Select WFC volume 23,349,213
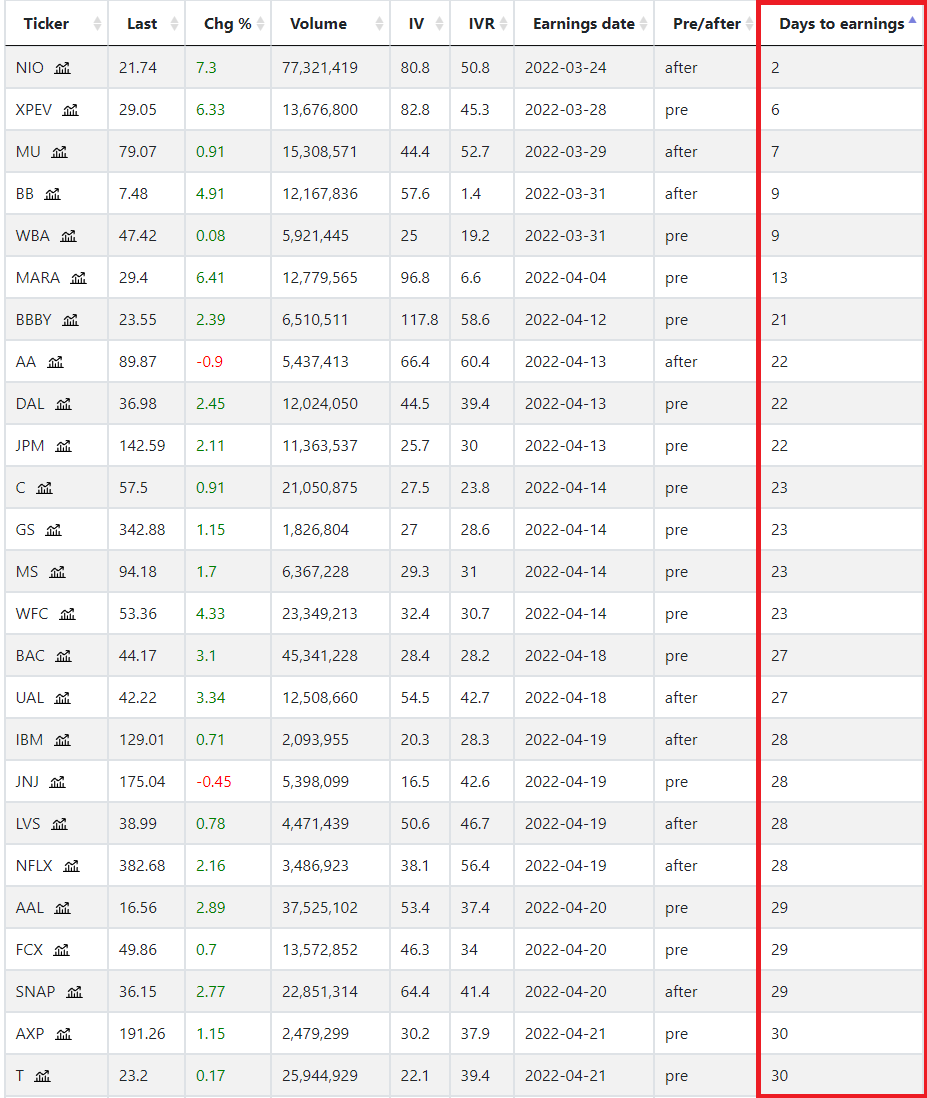Screen dimensions: 927x1098 tap(320, 614)
